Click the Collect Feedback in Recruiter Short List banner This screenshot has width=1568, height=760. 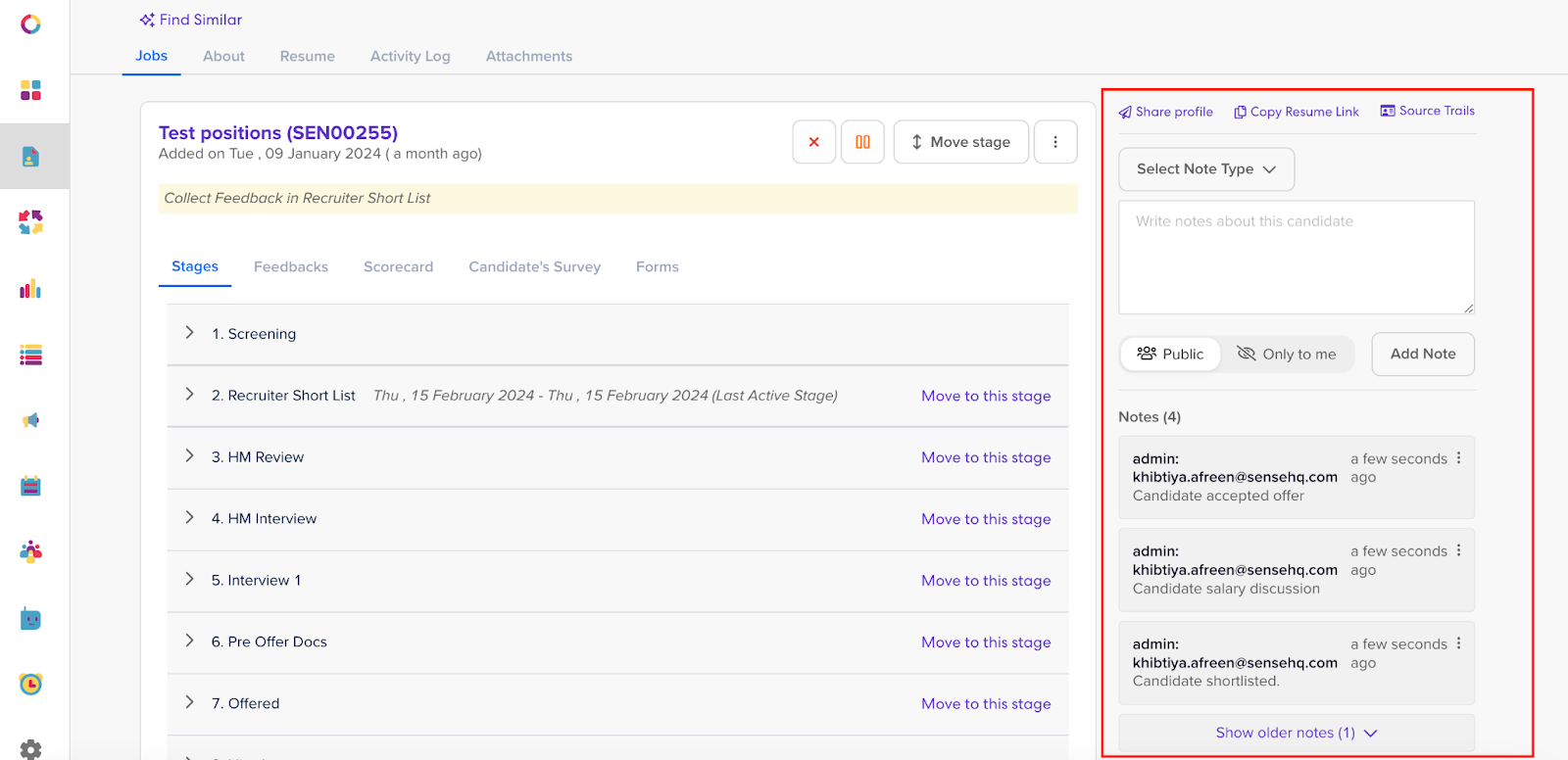point(618,198)
